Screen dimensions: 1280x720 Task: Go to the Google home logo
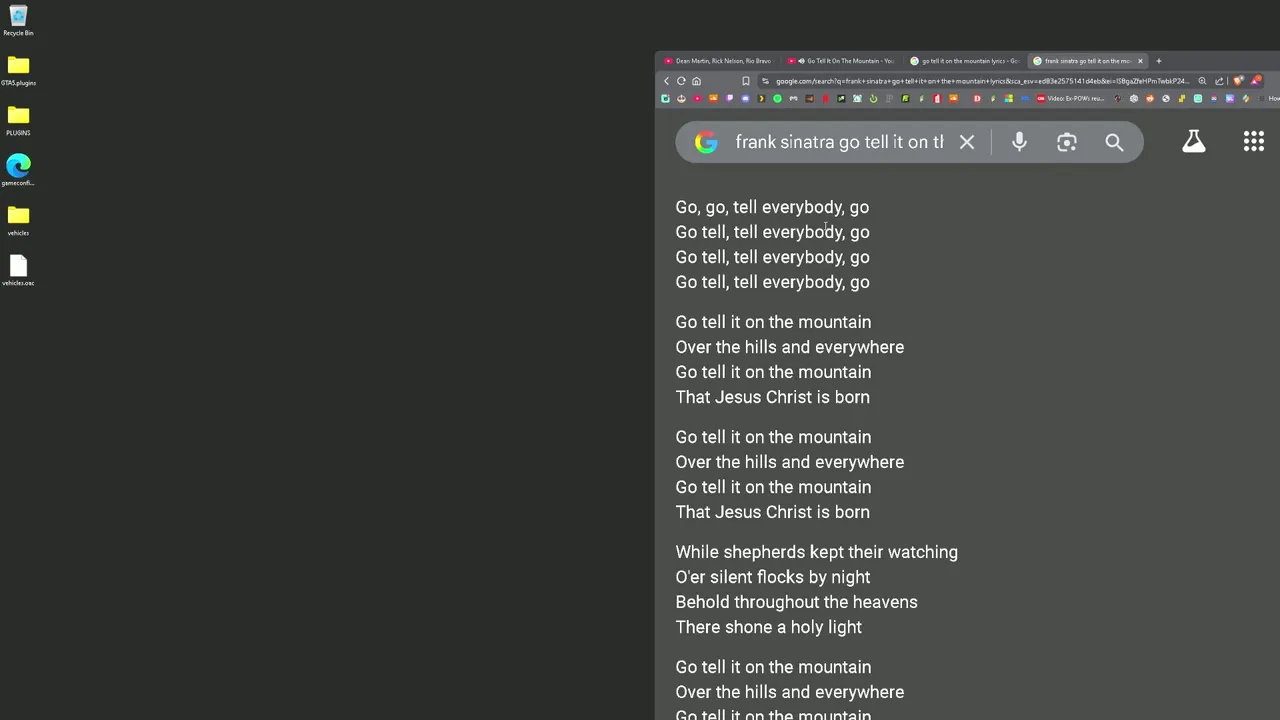[x=706, y=142]
